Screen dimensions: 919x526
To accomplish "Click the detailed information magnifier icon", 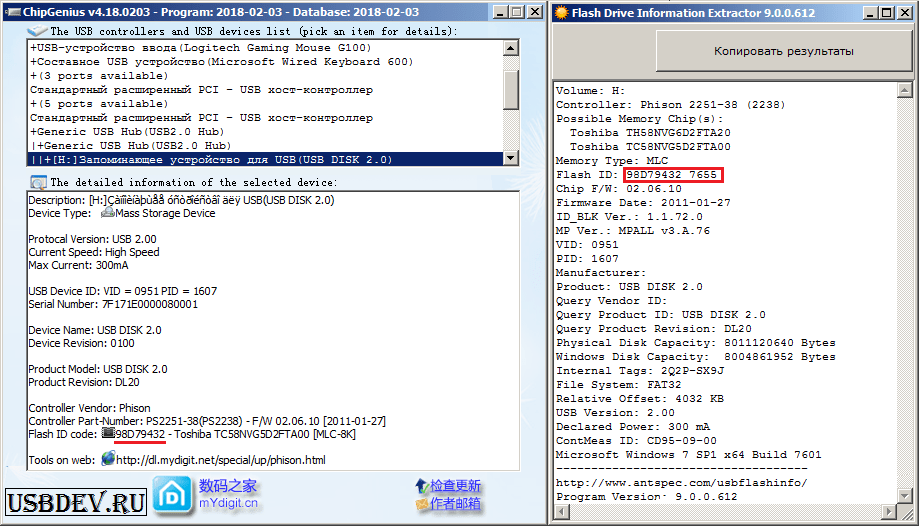I will point(38,182).
